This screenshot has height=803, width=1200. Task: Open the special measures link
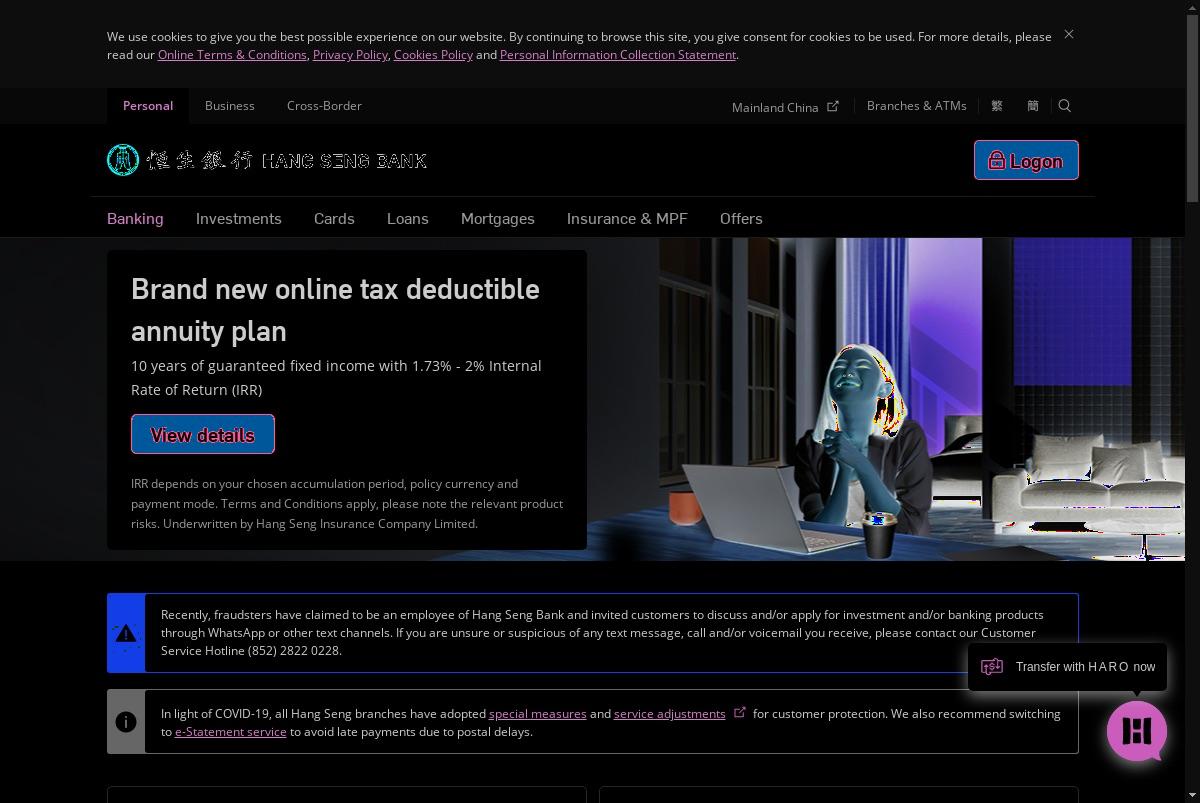click(538, 714)
